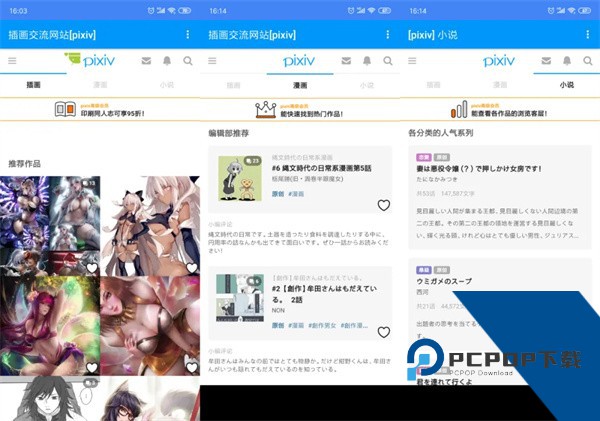
Task: Tap the premium banner with the crown icon
Action: pyautogui.click(x=300, y=109)
